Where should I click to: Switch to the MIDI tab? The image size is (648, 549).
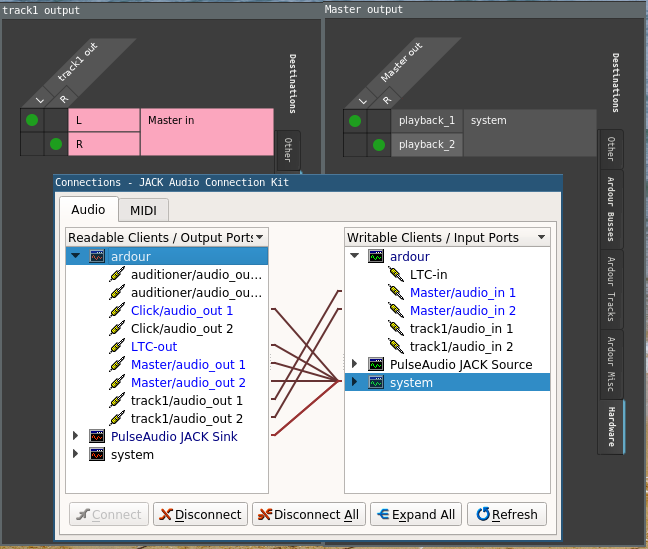(x=144, y=210)
